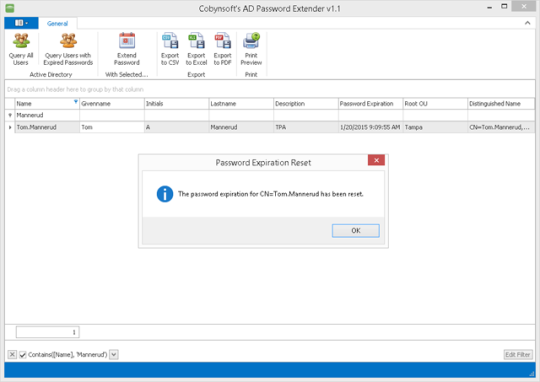Image resolution: width=540 pixels, height=382 pixels.
Task: Click the dialog message about CN=Tom.Mannerud
Action: click(x=270, y=194)
